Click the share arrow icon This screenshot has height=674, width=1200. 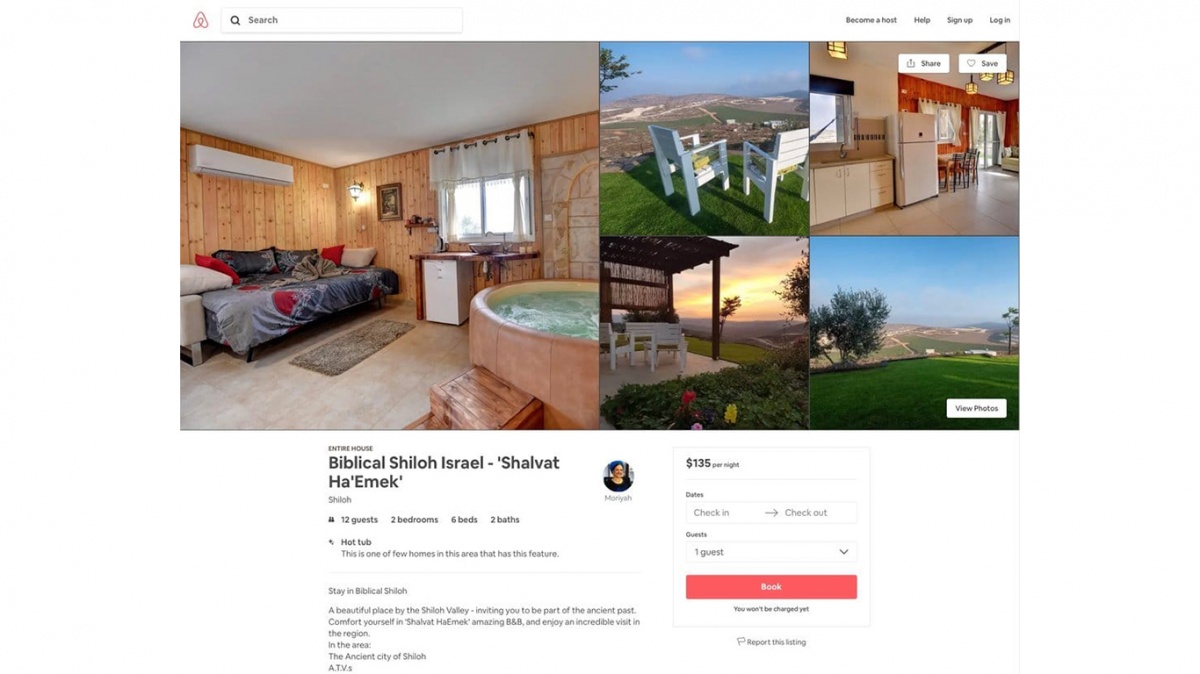911,63
